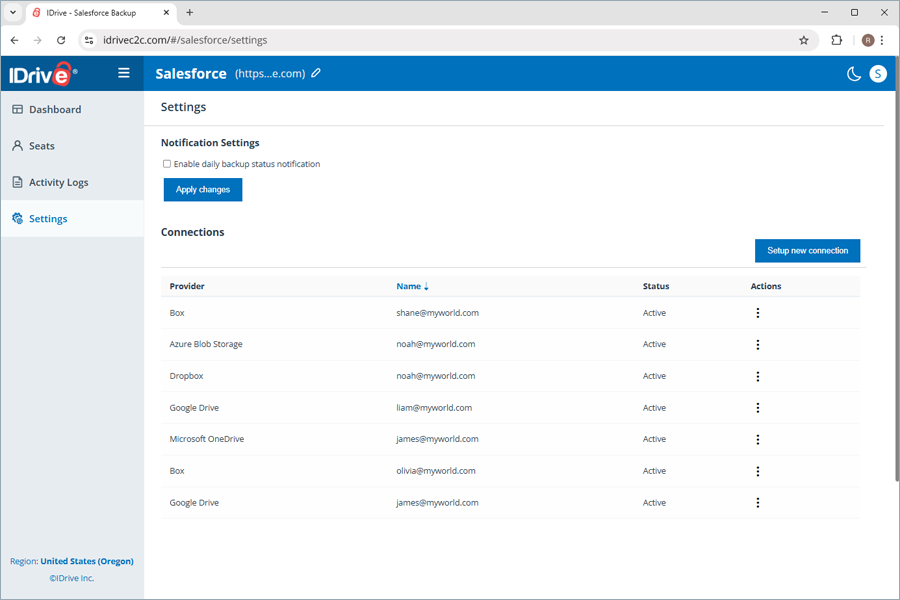Click the Apply changes button
Viewport: 900px width, 600px height.
click(203, 190)
